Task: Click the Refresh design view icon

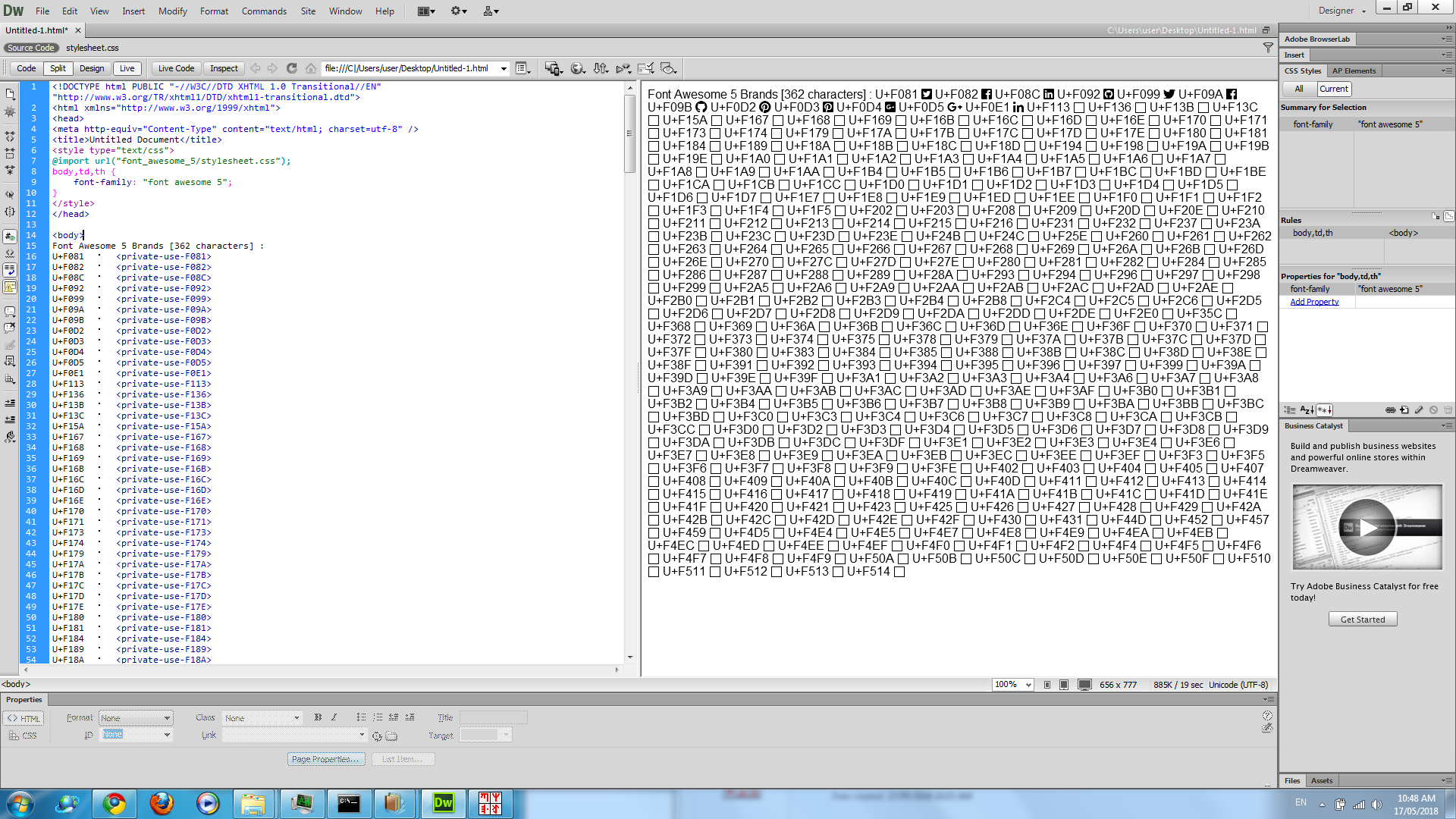Action: point(292,68)
